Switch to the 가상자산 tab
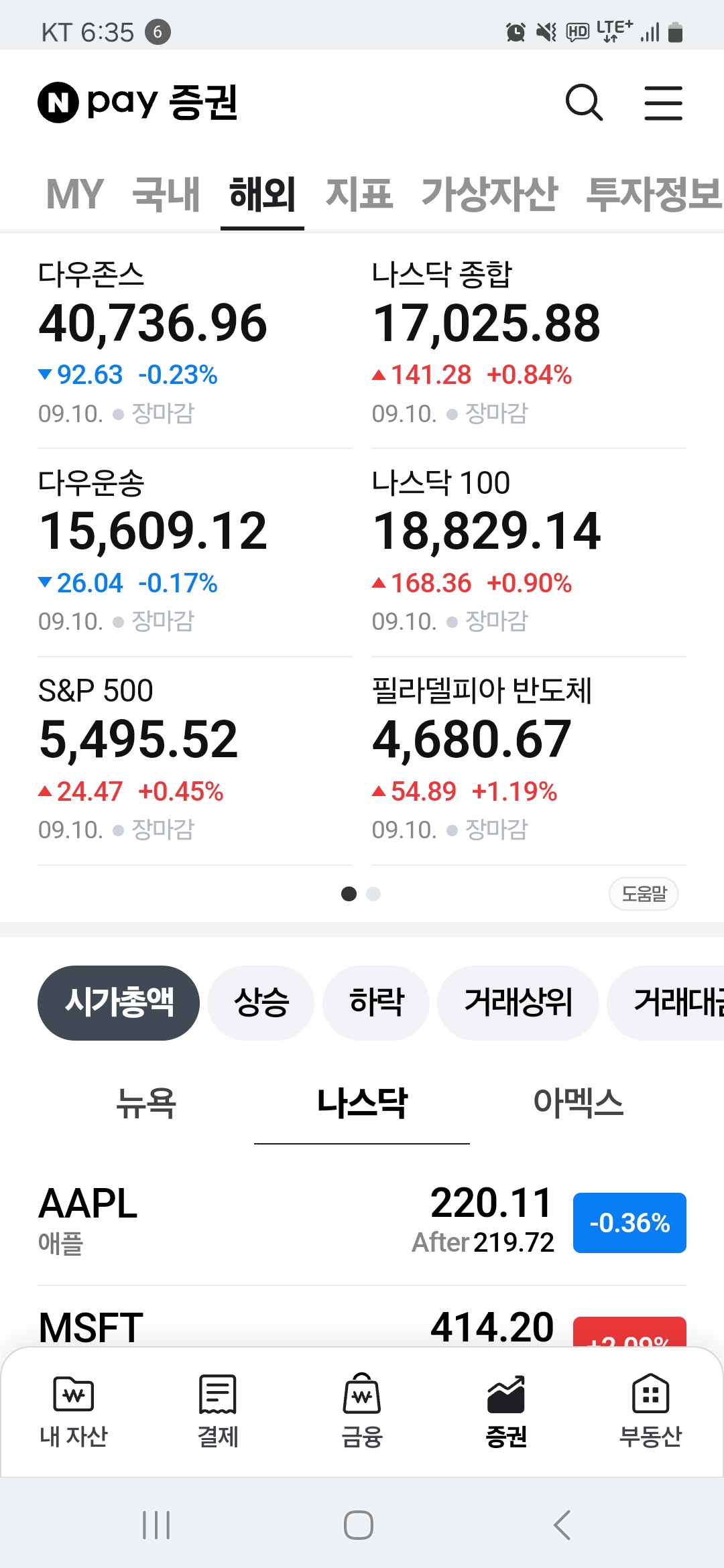Screen dimensions: 724x1568 coord(489,194)
